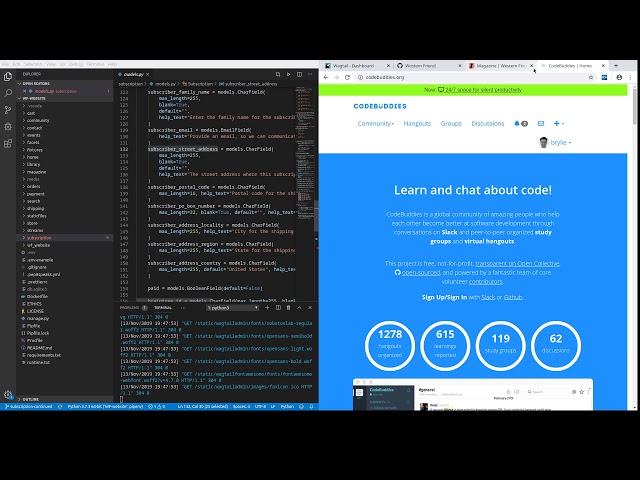Kill the terminal with the trash icon
Screen dimensions: 640x480
(289, 307)
